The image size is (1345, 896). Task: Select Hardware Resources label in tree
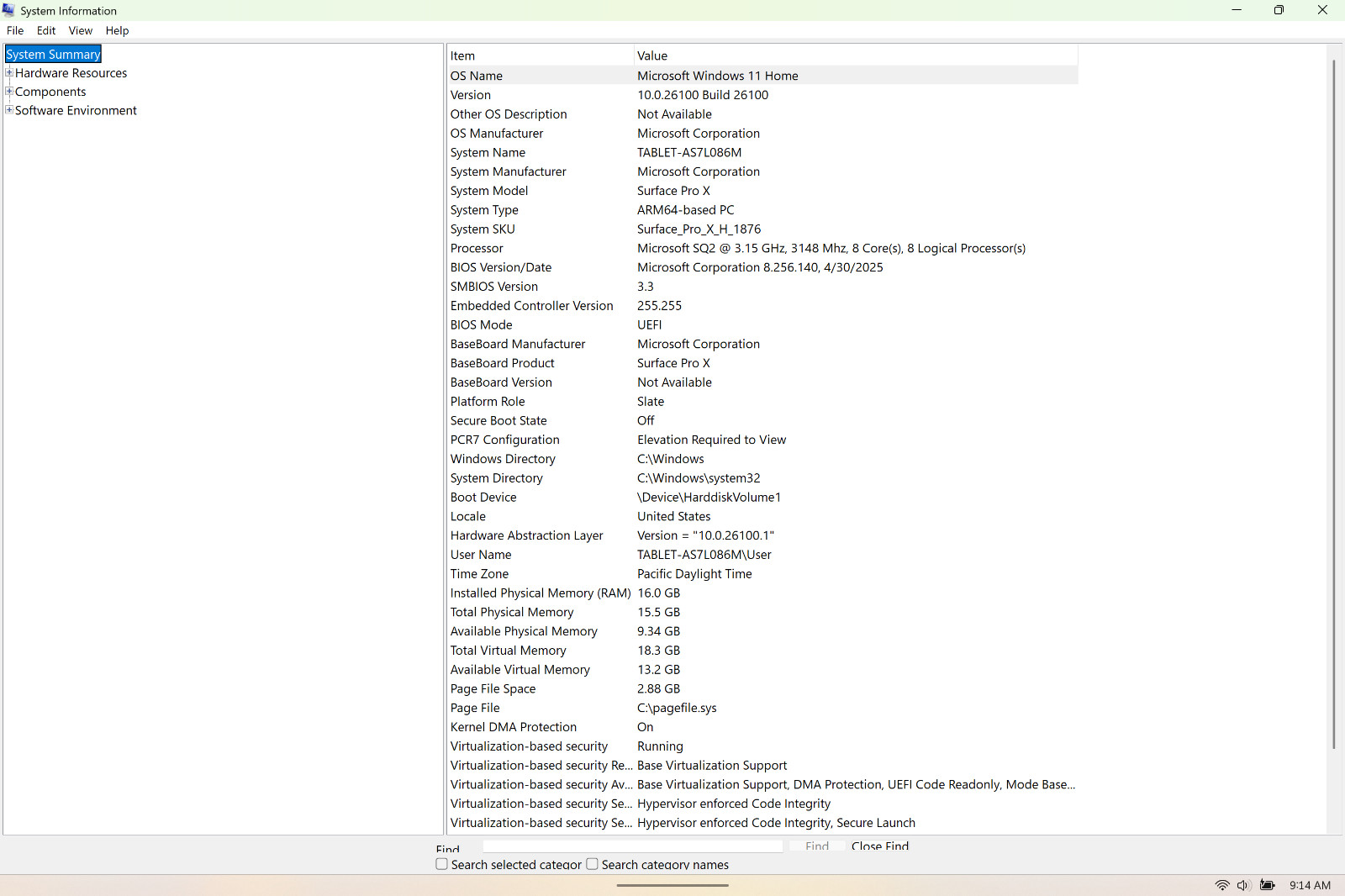[71, 73]
